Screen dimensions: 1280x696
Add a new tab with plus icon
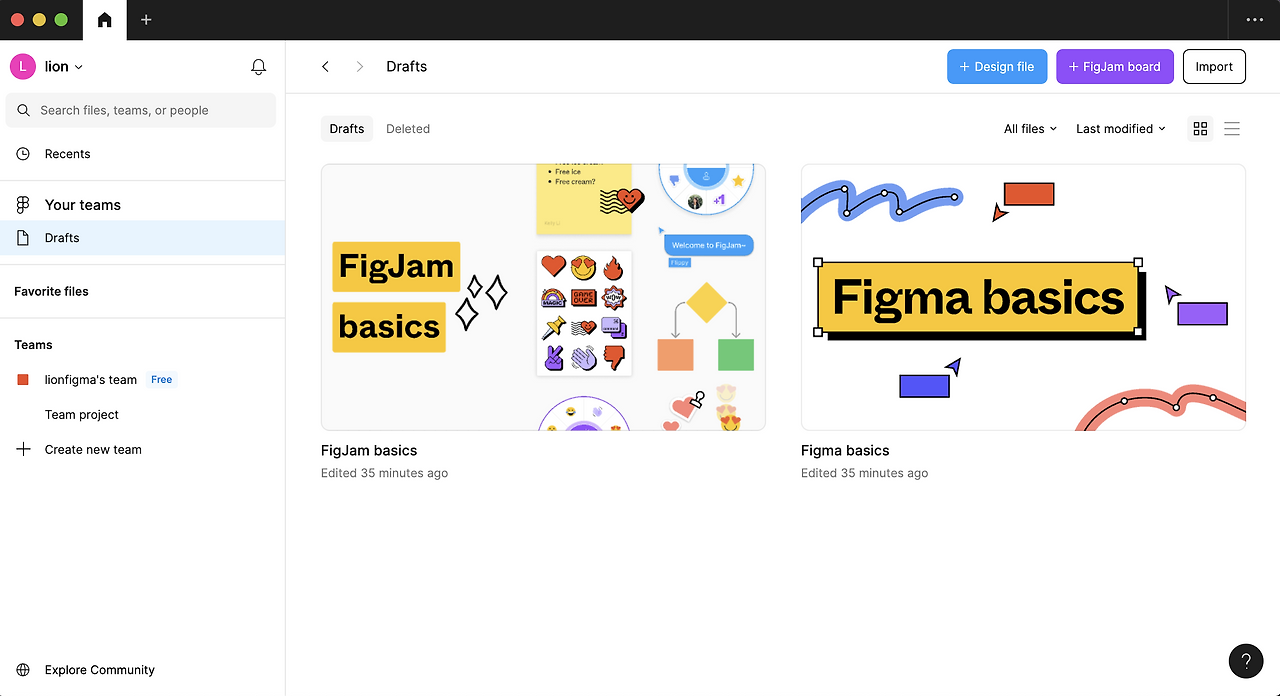[x=146, y=20]
